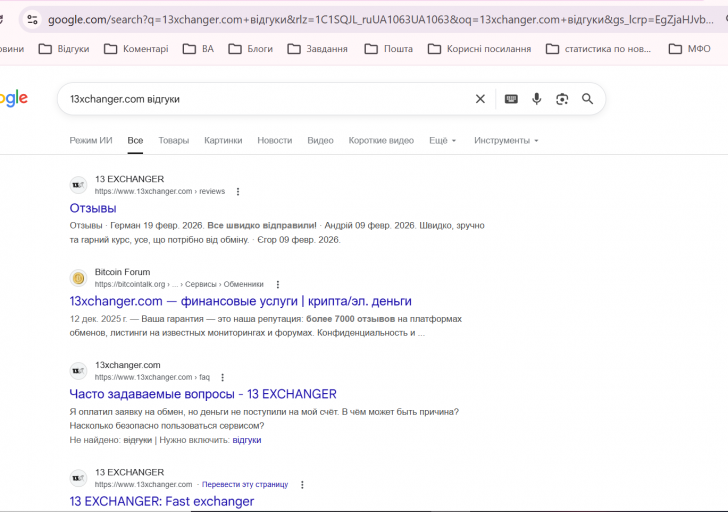728x512 pixels.
Task: Click the 13xchanger.com › faq URL text
Action: click(x=152, y=377)
